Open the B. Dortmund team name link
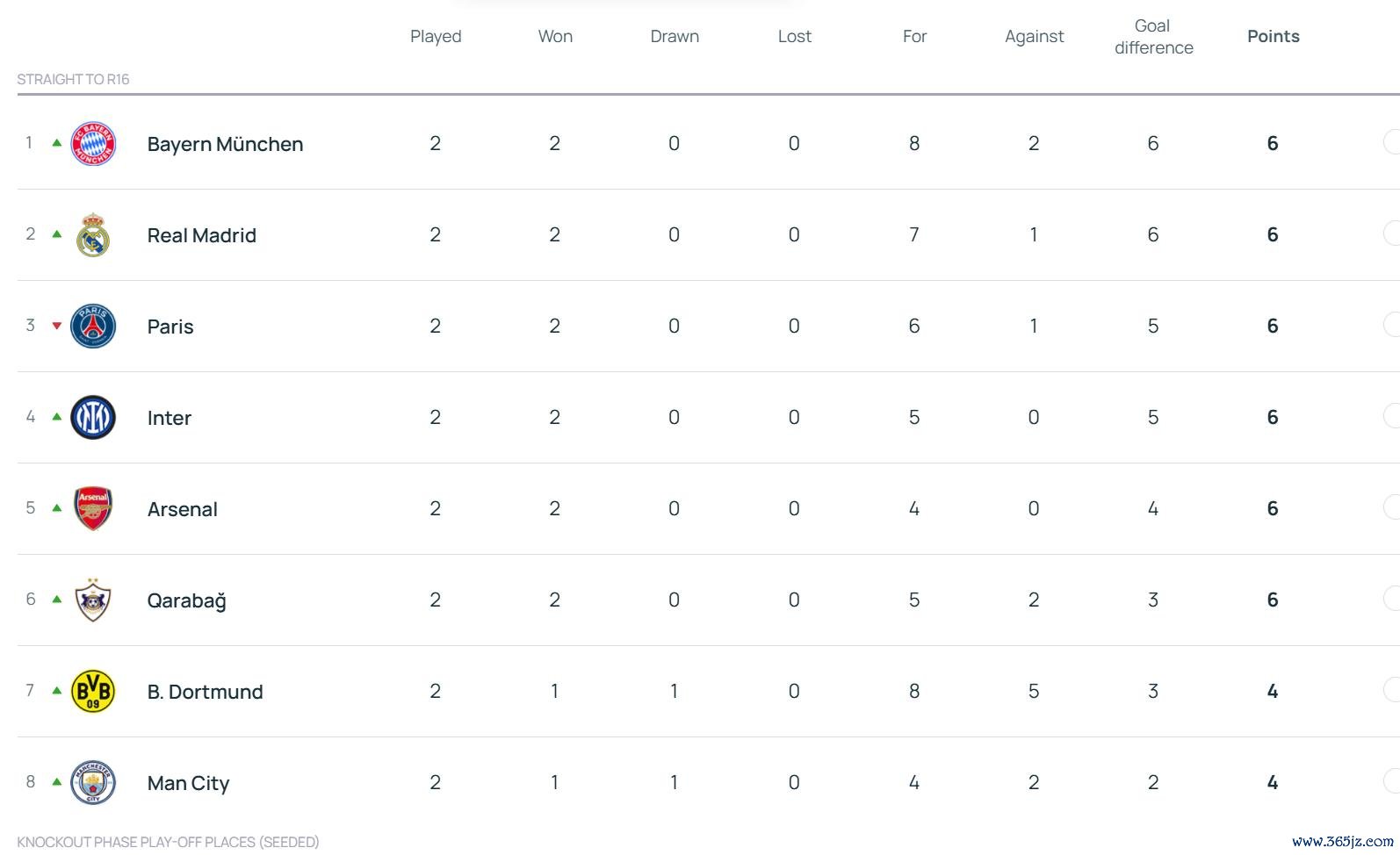Screen dimensions: 1400x855 click(x=205, y=692)
